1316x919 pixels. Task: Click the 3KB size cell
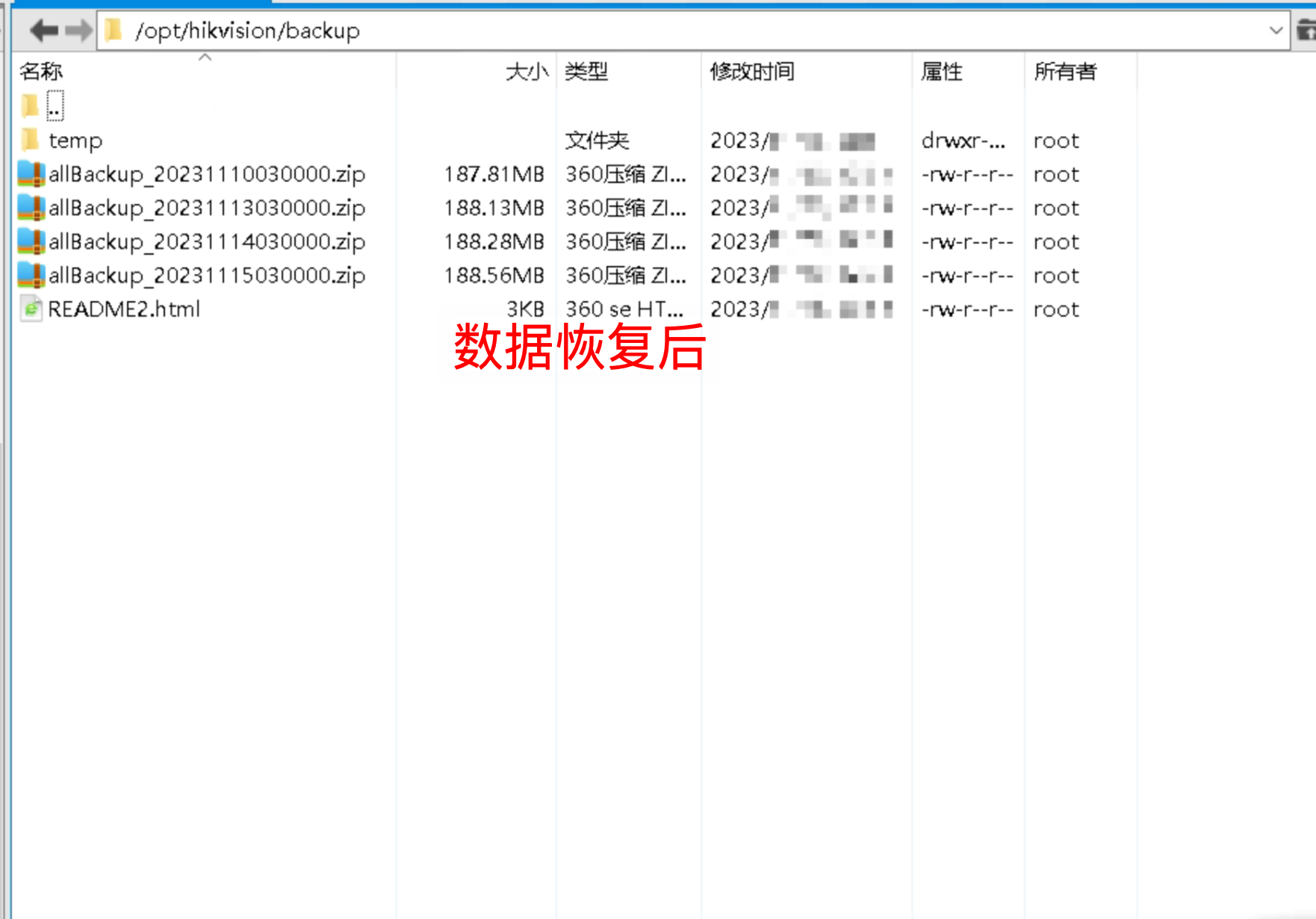(526, 309)
